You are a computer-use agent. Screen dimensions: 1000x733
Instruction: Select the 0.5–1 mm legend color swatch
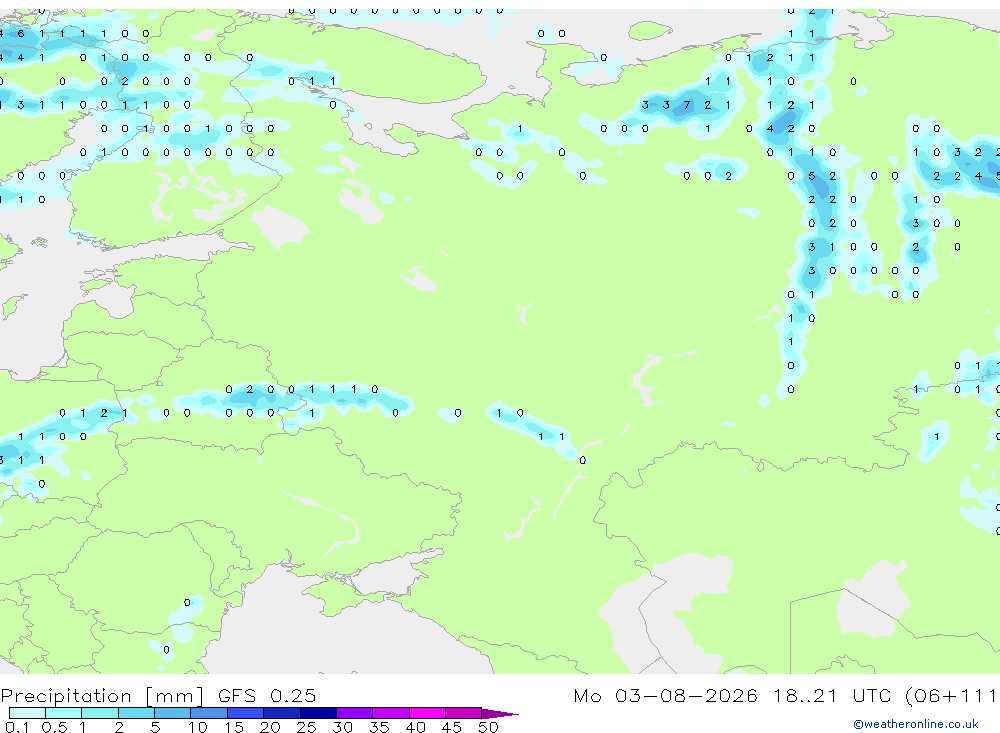(x=64, y=713)
